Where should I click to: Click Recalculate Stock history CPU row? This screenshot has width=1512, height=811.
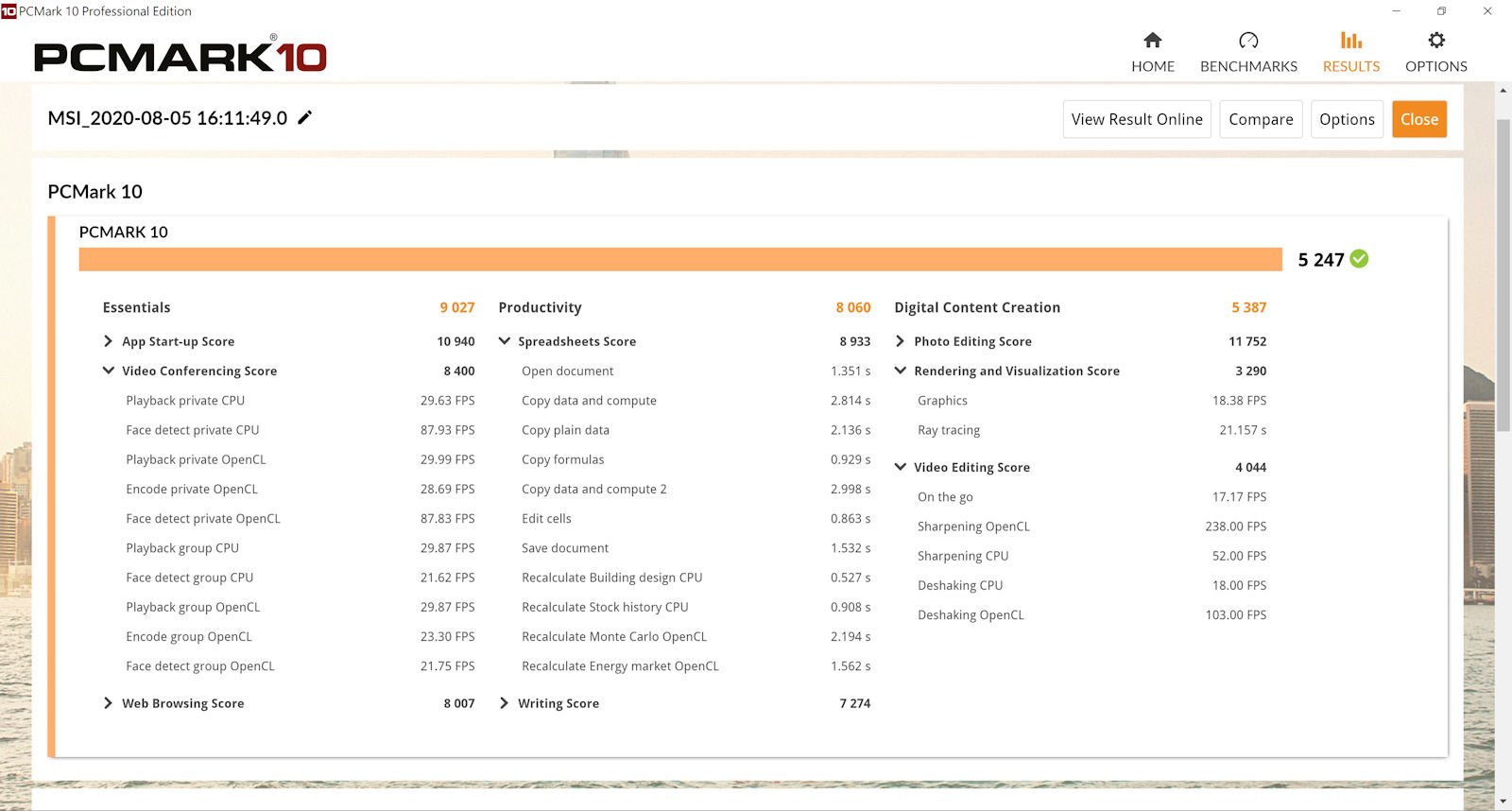696,607
